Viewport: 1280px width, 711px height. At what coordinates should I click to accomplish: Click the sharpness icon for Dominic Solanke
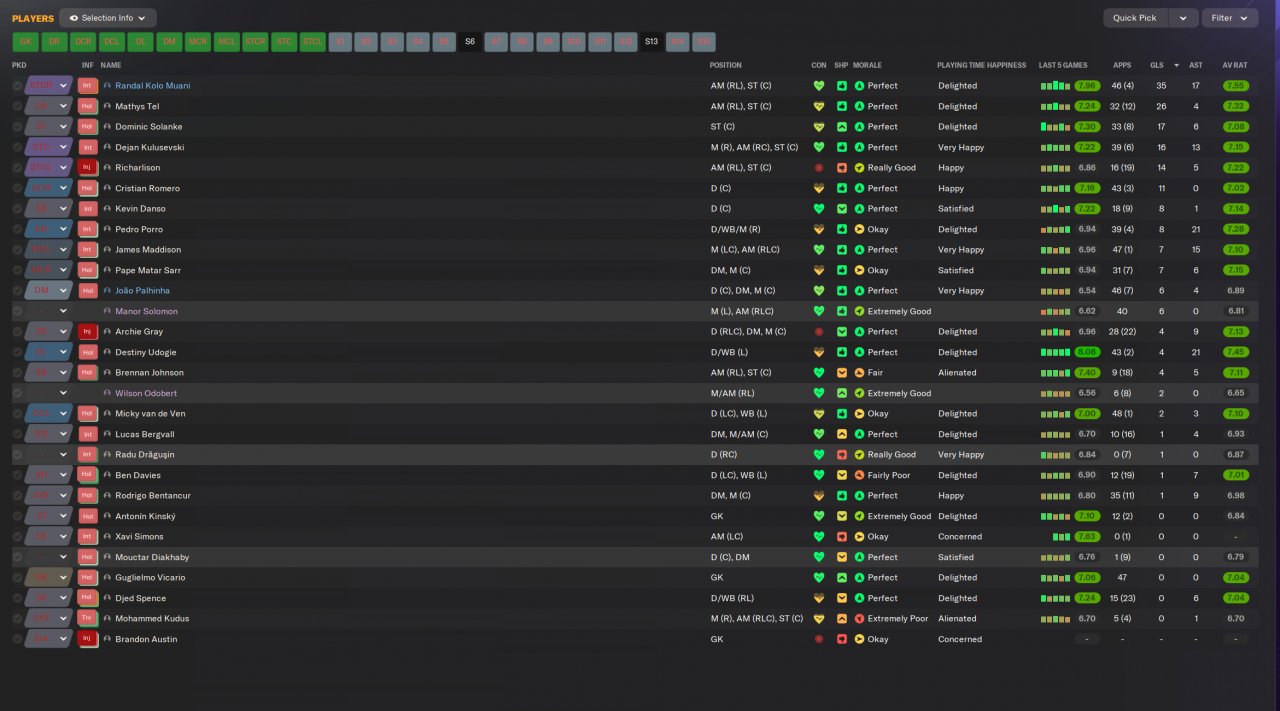click(842, 127)
